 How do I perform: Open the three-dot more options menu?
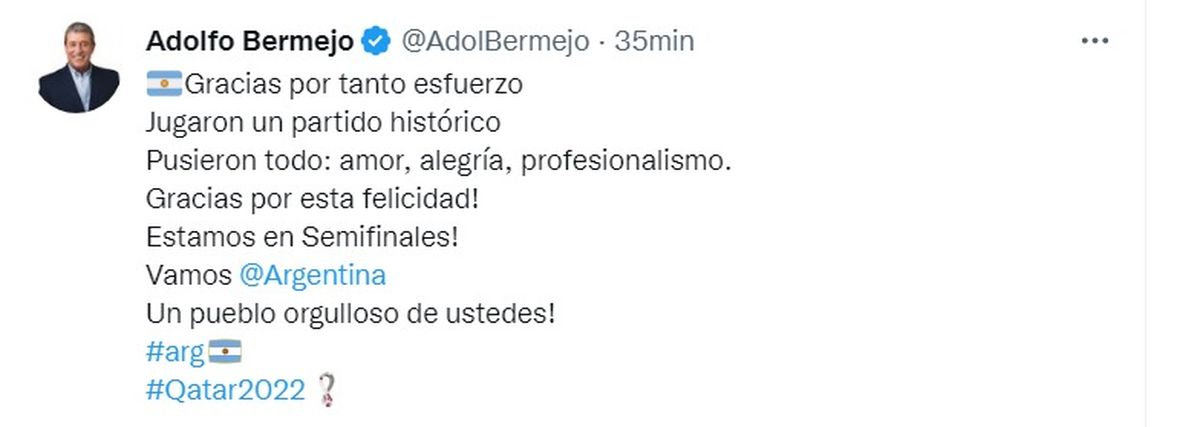tap(1096, 41)
